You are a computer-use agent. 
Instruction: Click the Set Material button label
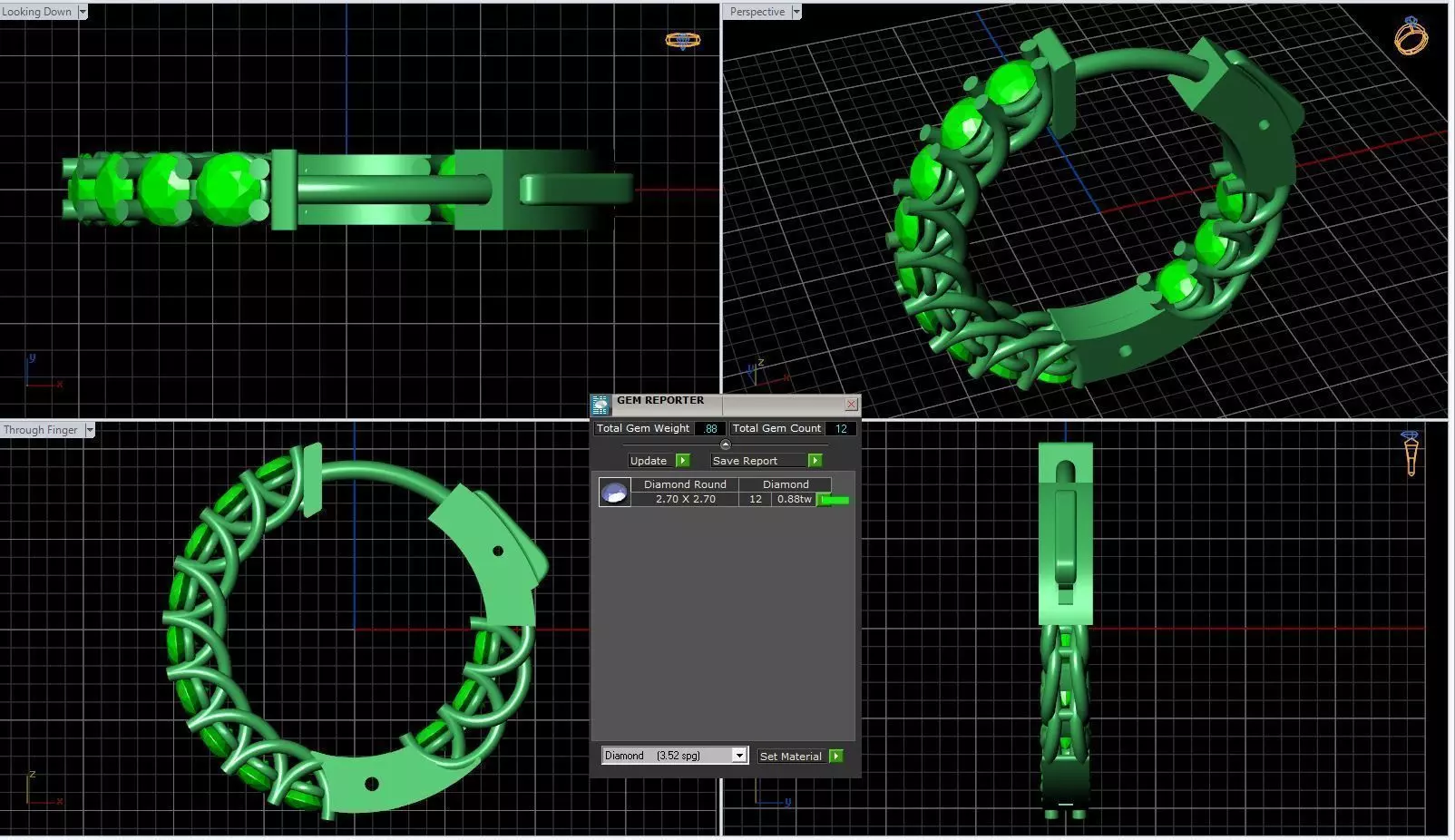click(791, 757)
